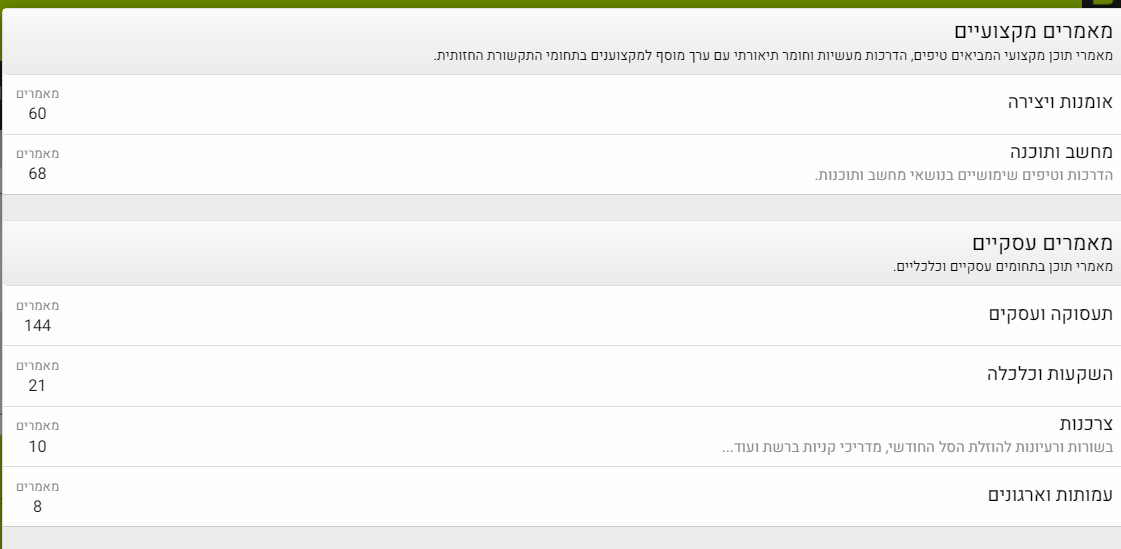The height and width of the screenshot is (549, 1121).
Task: Click the 8 article count for עמותות וארגונים
Action: pyautogui.click(x=37, y=506)
